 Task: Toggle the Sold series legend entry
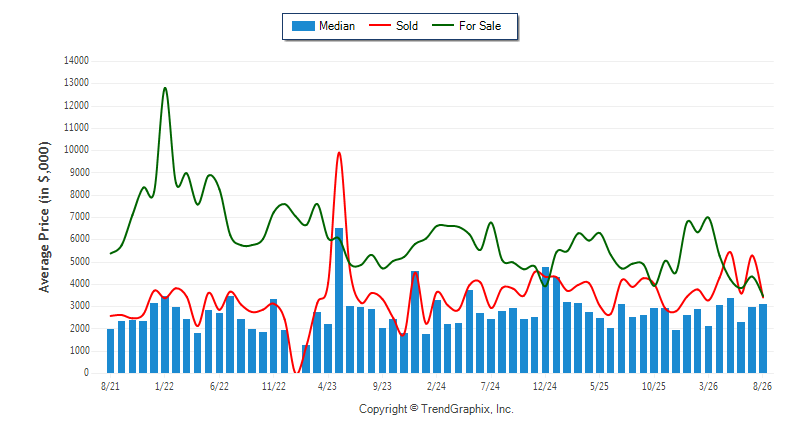coord(393,26)
